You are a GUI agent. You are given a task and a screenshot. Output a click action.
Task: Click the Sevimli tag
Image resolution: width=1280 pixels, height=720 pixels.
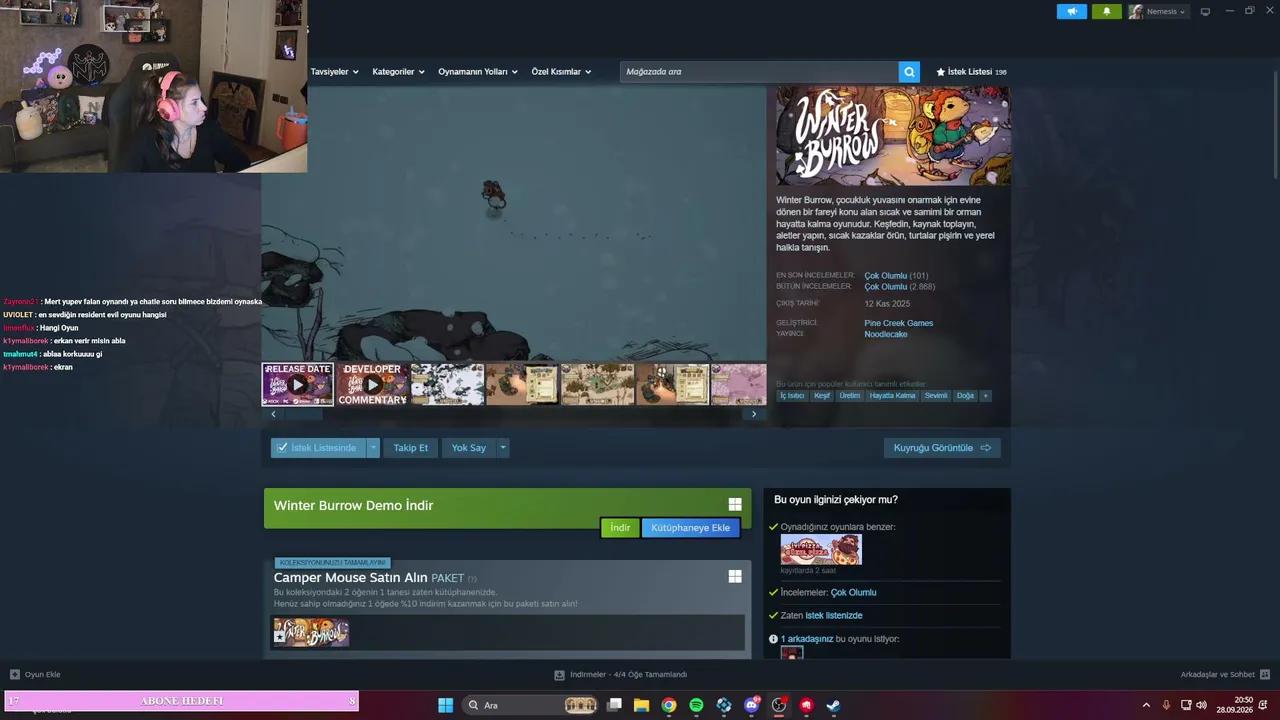(936, 396)
